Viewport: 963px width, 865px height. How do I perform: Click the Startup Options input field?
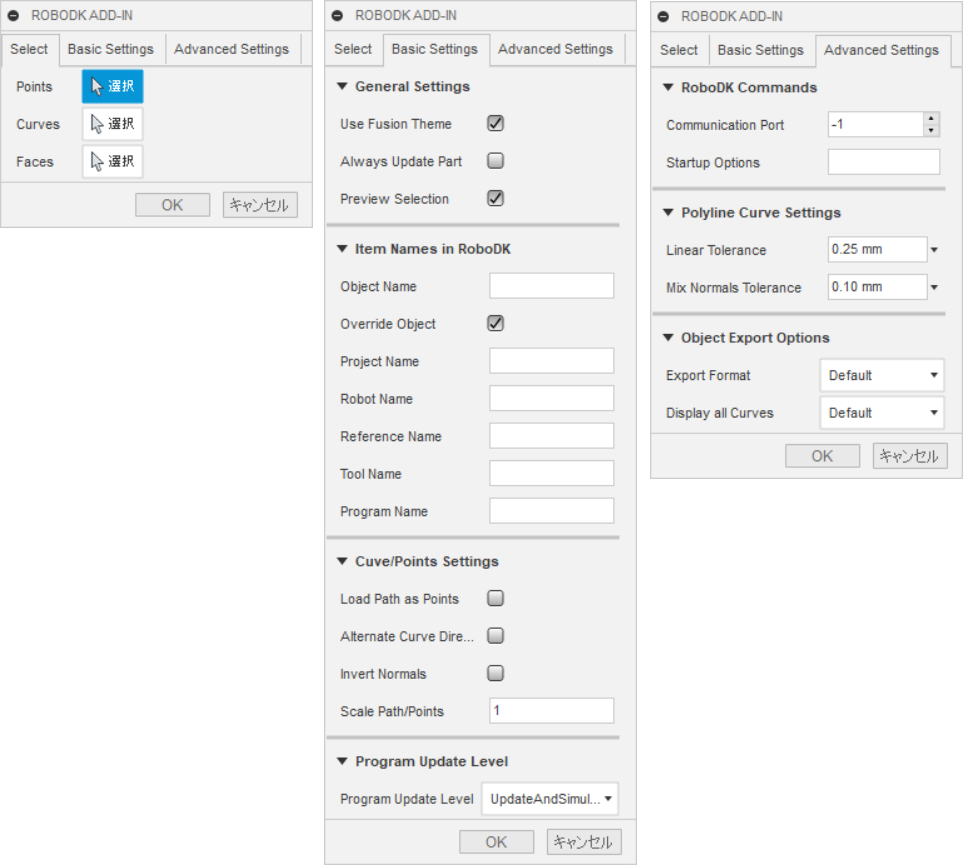[884, 162]
